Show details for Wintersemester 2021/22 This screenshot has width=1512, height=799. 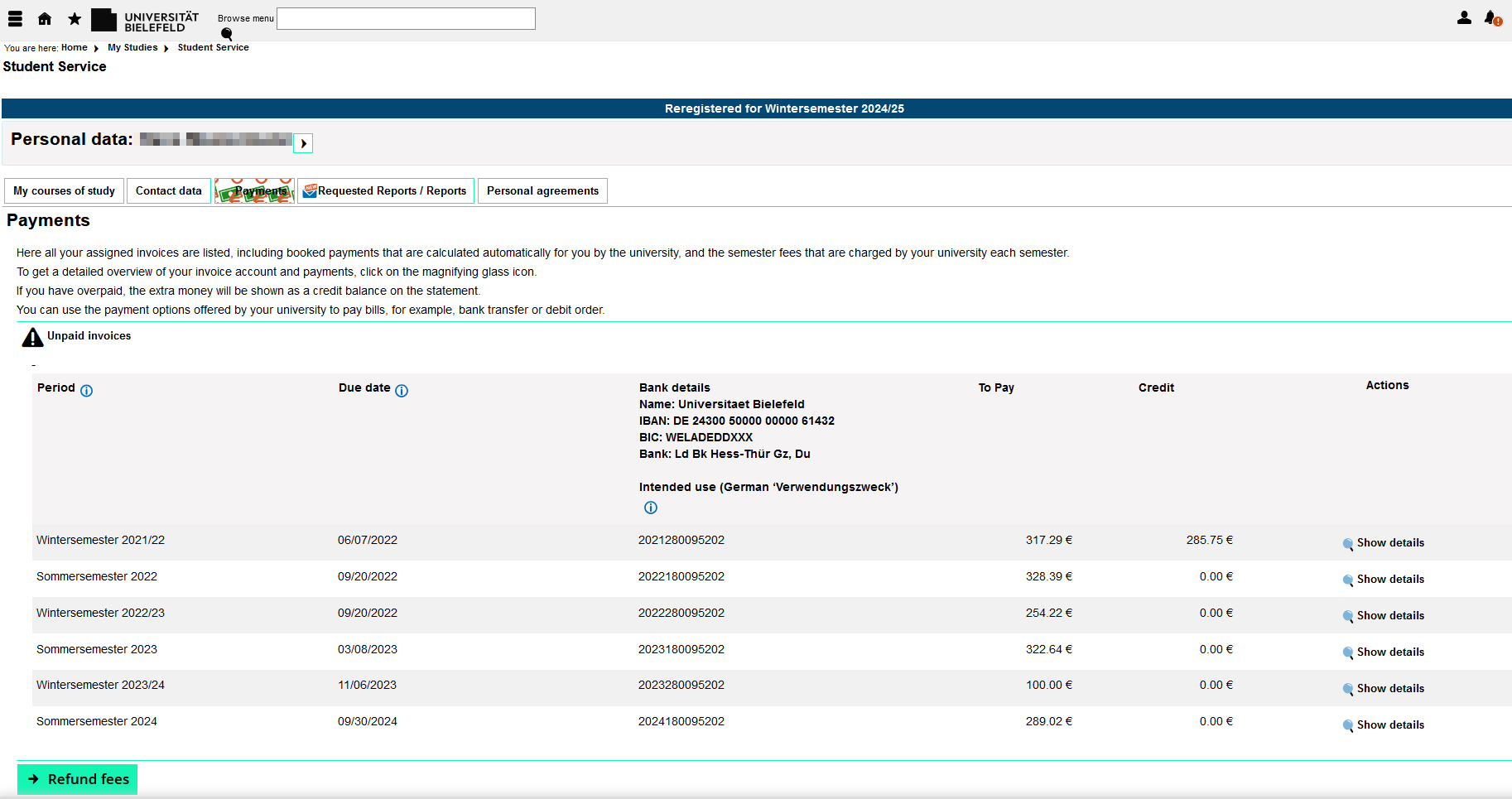(x=1384, y=543)
